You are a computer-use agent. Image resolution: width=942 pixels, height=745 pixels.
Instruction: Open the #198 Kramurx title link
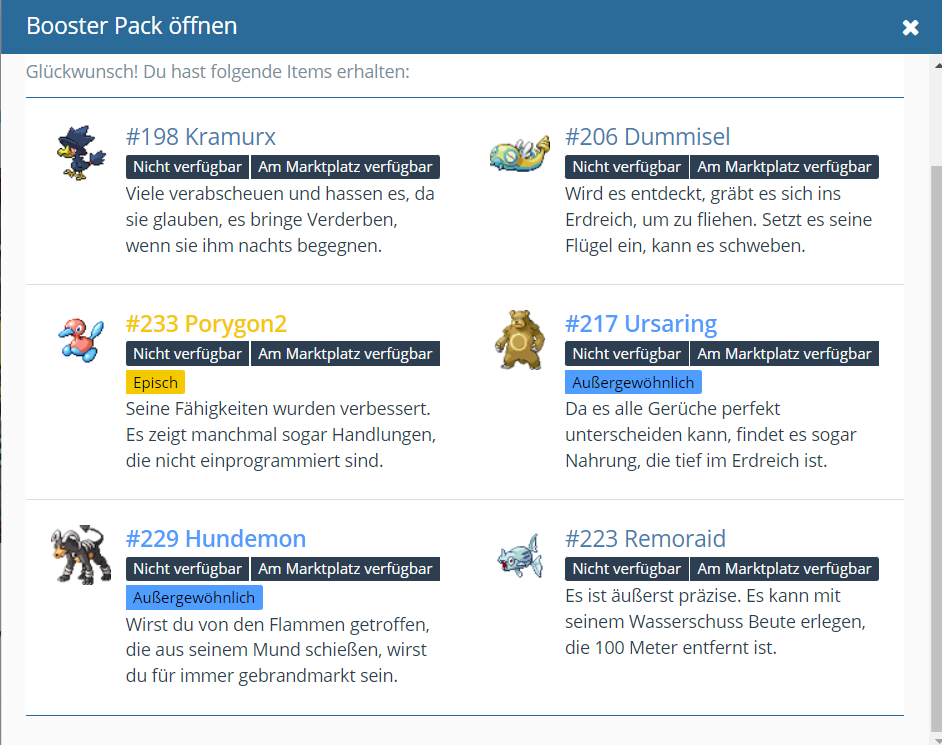click(201, 137)
